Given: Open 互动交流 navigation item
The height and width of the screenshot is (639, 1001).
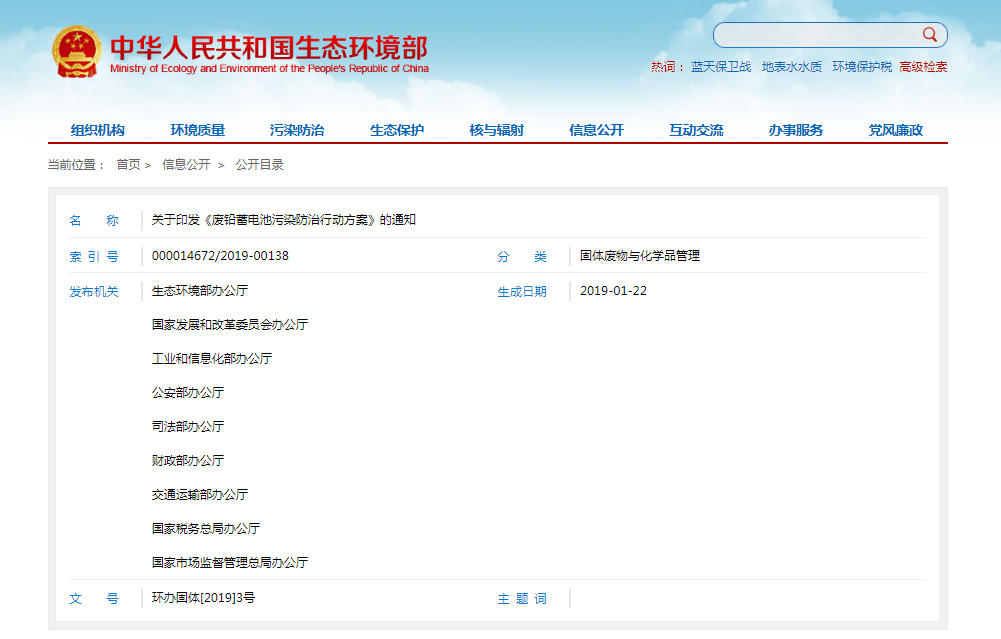Looking at the screenshot, I should point(696,130).
